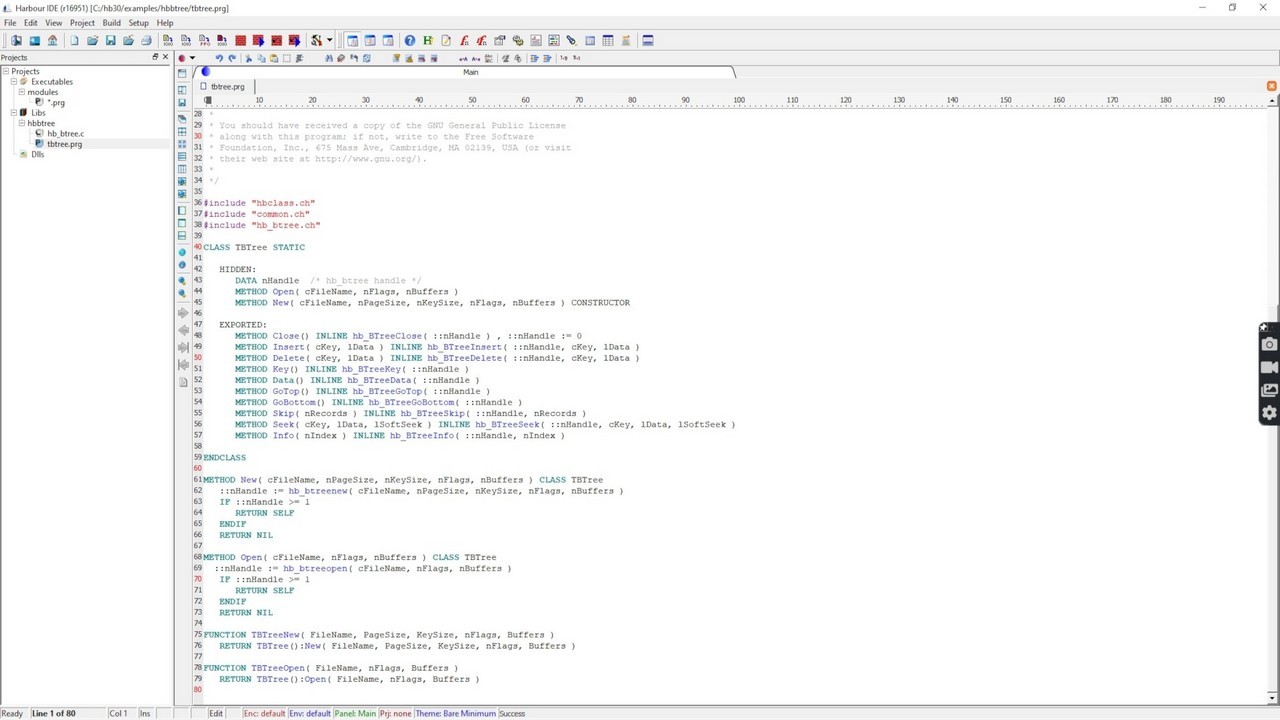
Task: Click the scissors cut icon
Action: (x=248, y=58)
